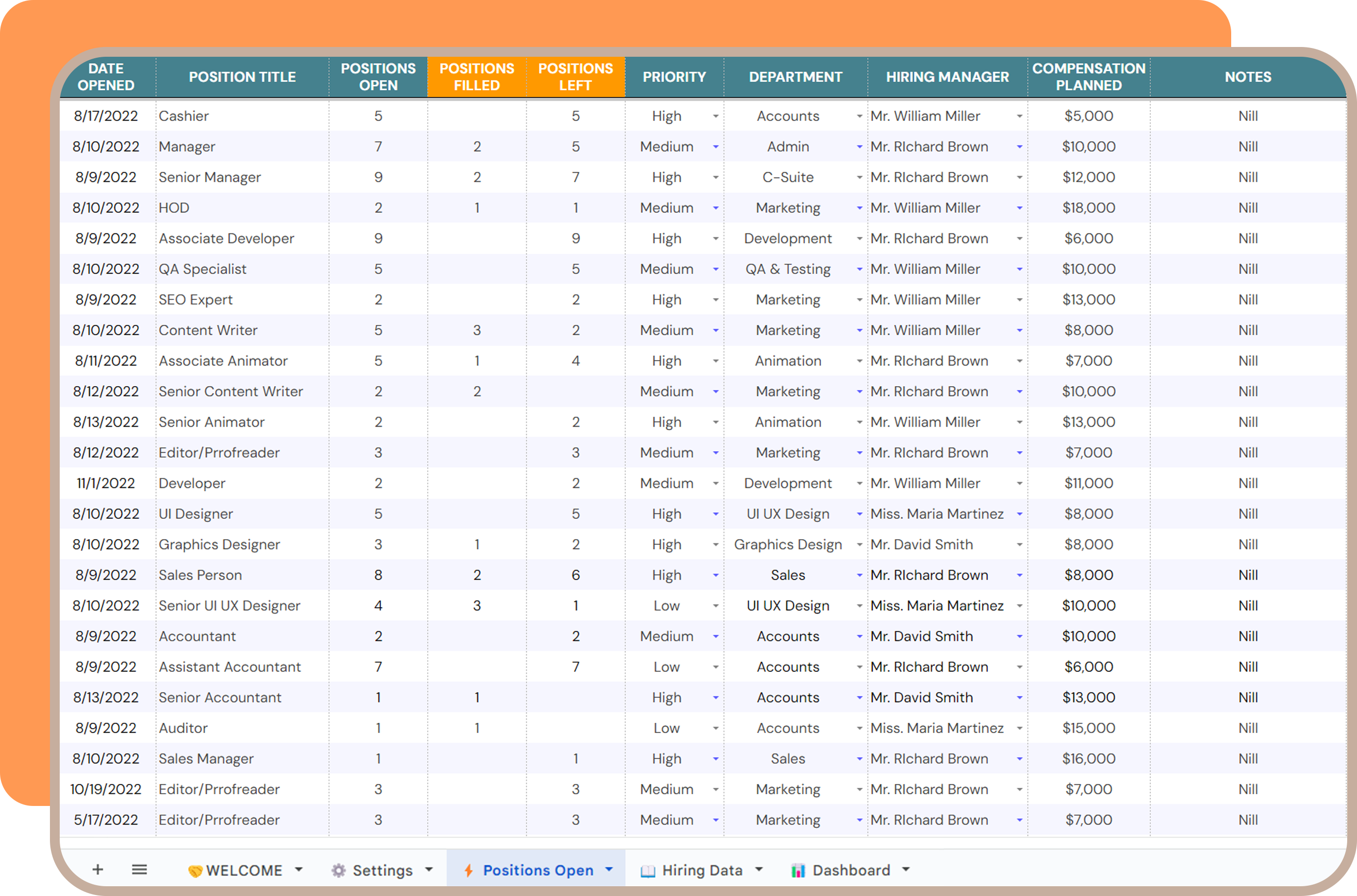Open hiring manager dropdown for HOD row
This screenshot has width=1357, height=896.
point(1019,208)
